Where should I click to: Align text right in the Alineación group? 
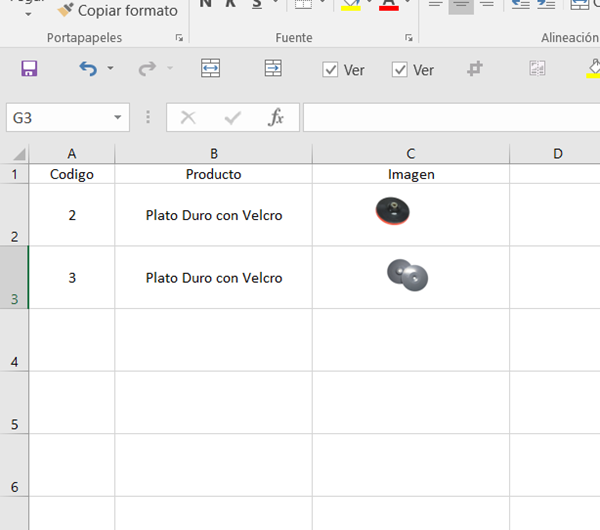(487, 5)
